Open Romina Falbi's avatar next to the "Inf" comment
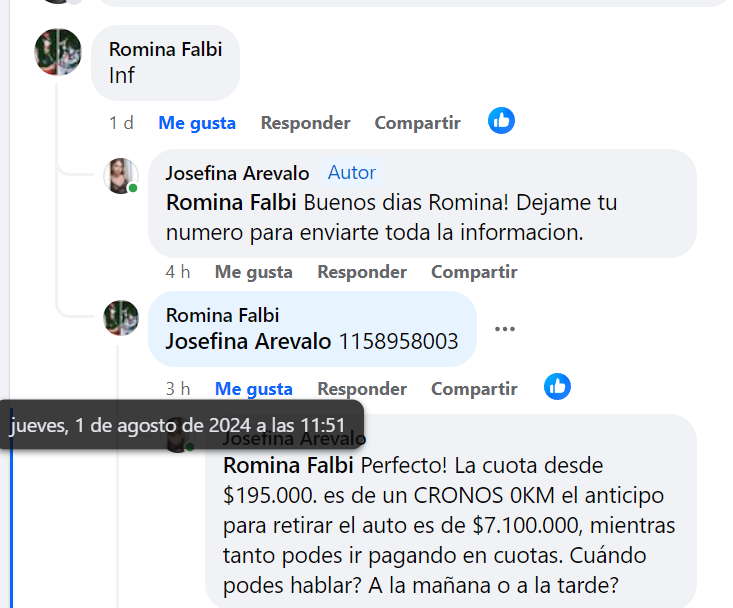The image size is (733, 608). click(x=58, y=52)
